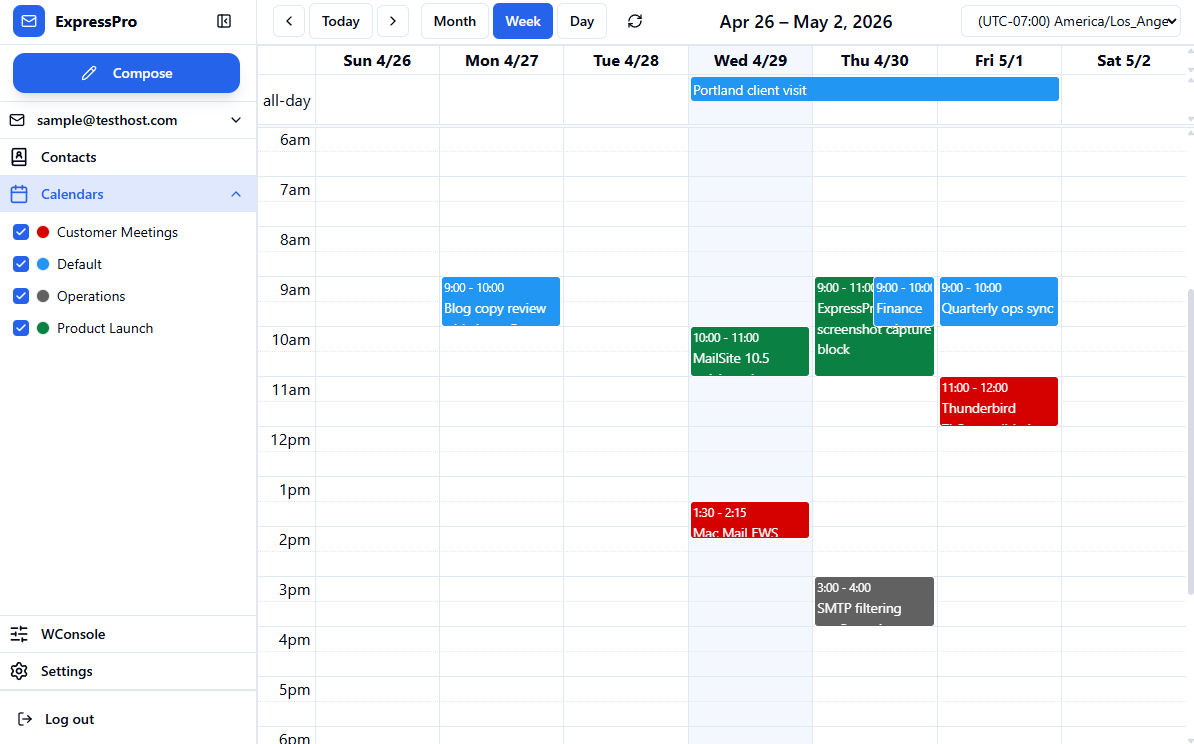Click the Sat 5/2 day header
Screen dimensions: 1194x744
(x=1124, y=61)
